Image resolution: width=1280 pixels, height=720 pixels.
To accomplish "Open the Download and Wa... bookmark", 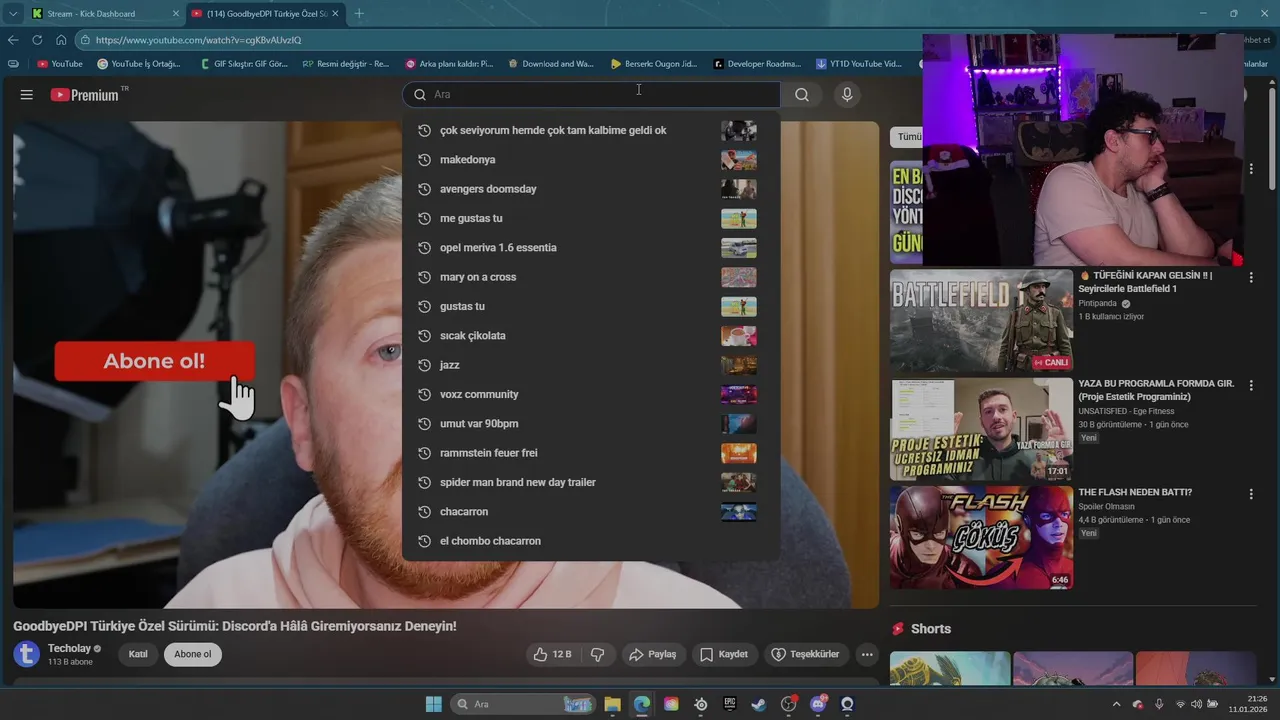I will pos(551,64).
